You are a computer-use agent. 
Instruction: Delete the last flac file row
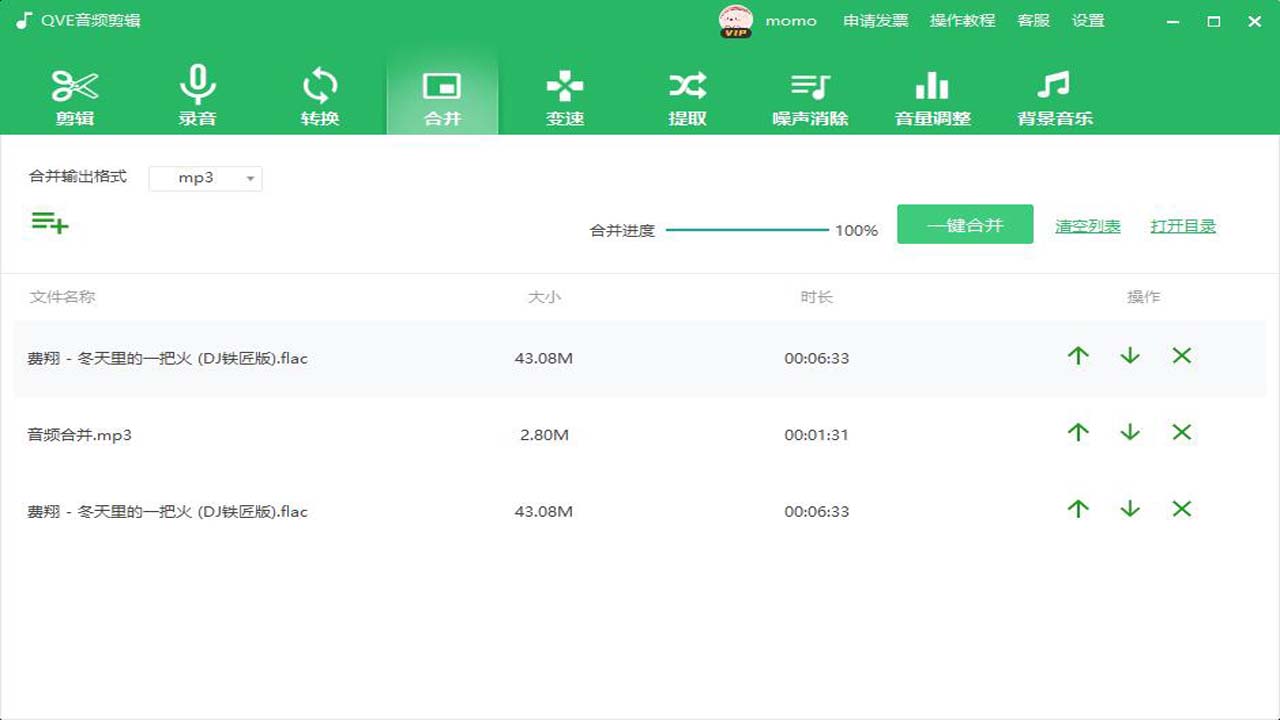(1182, 509)
